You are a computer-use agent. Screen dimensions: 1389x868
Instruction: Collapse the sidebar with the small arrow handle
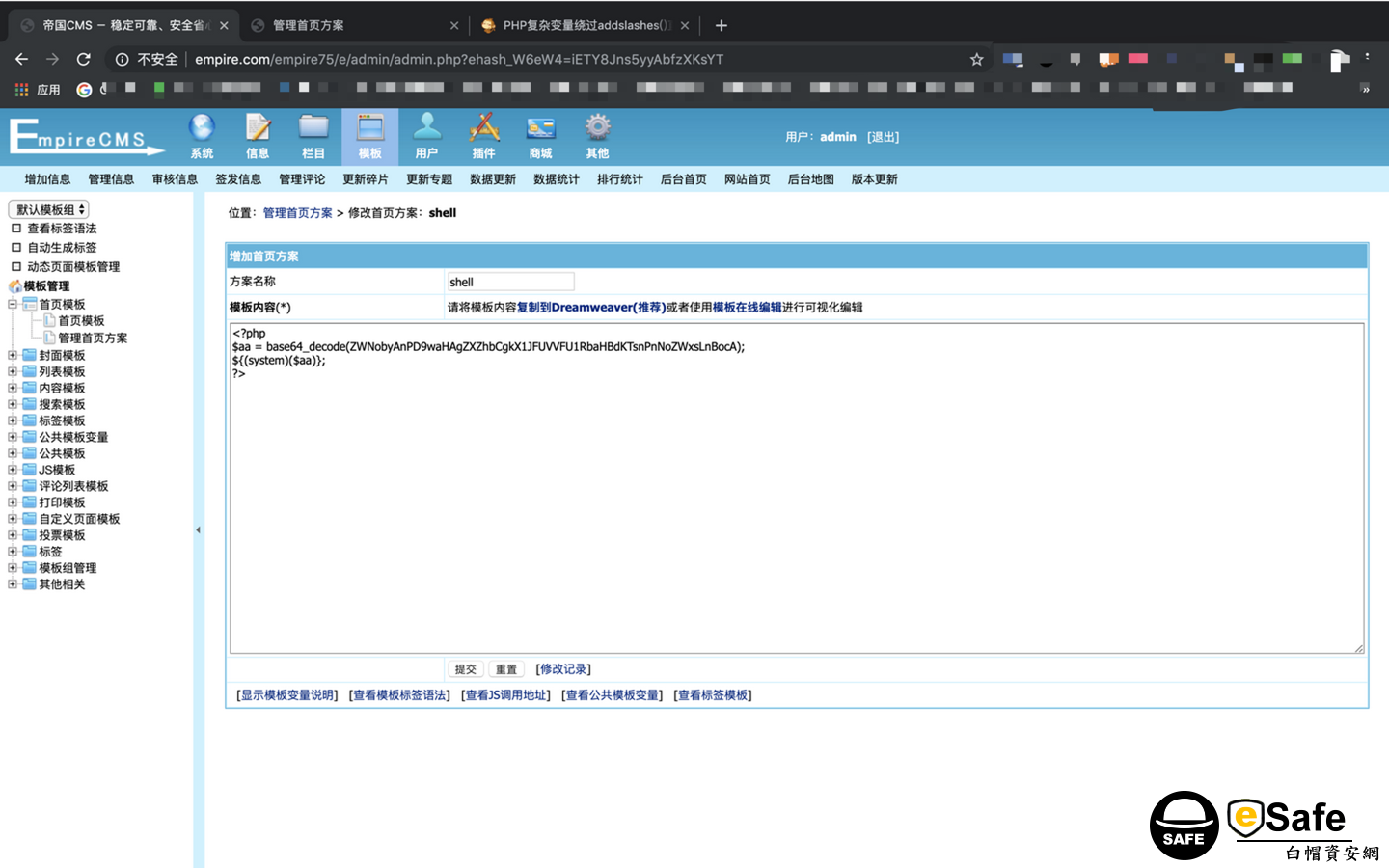[x=198, y=529]
